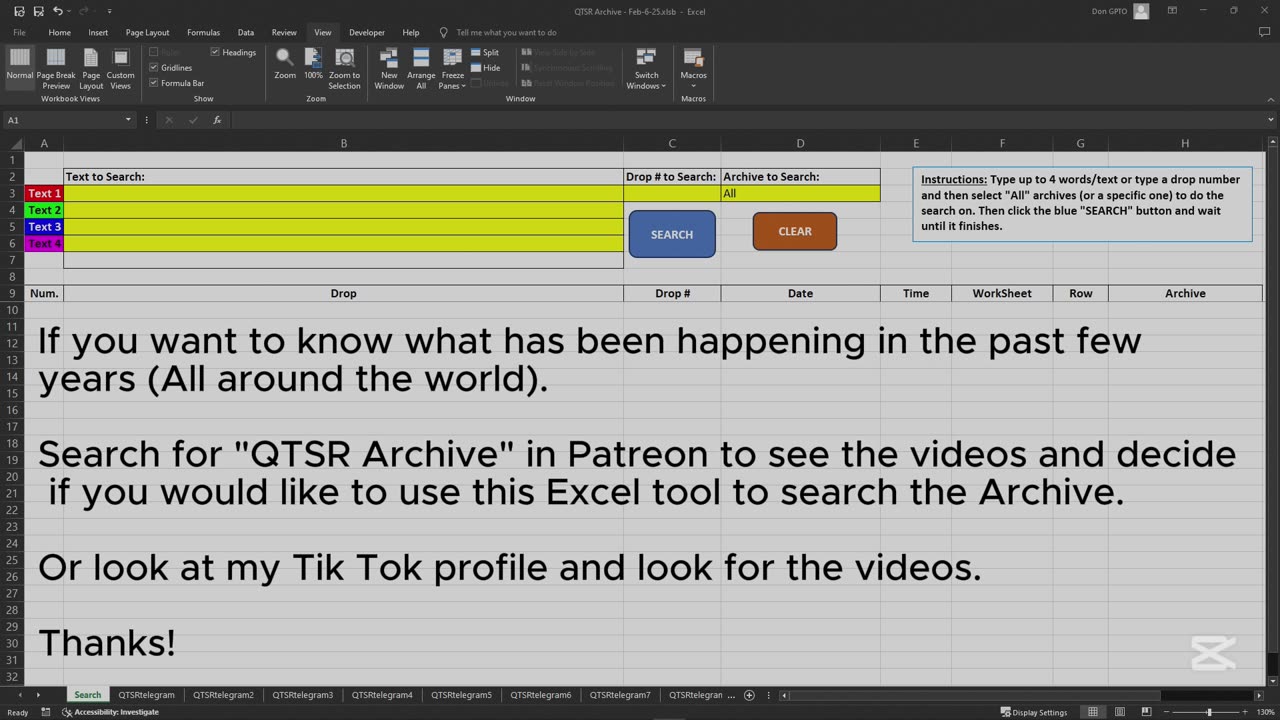Click the macro recording status bar icon

[x=47, y=712]
